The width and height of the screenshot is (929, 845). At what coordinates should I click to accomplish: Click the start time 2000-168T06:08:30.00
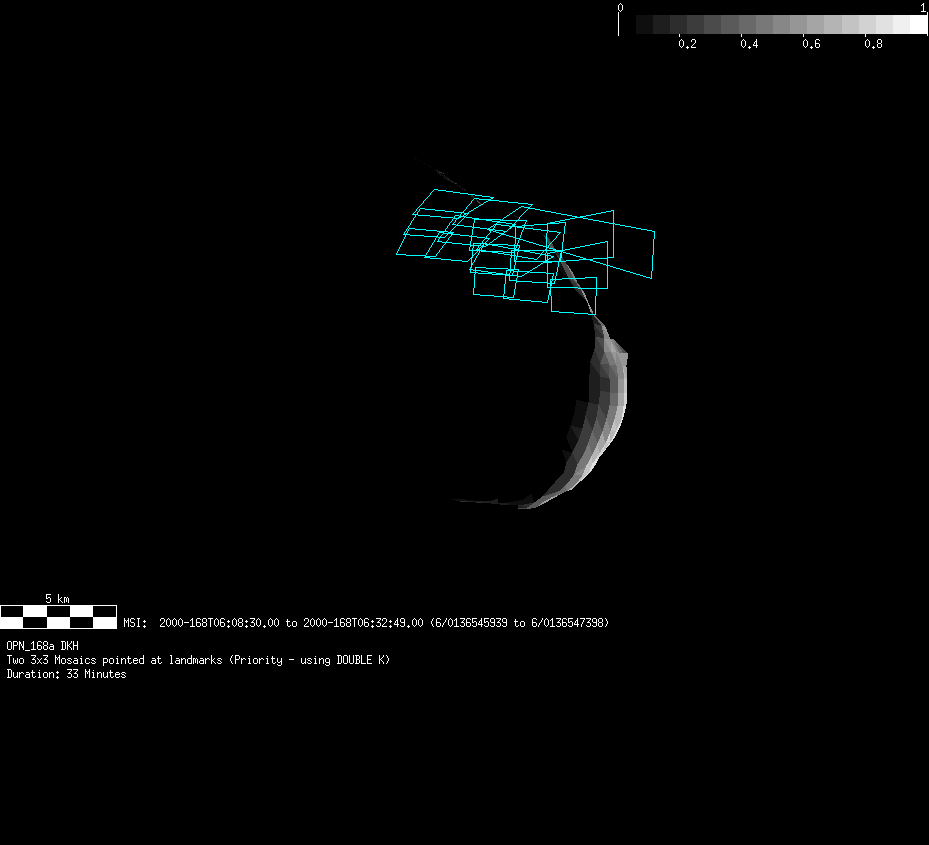click(219, 623)
